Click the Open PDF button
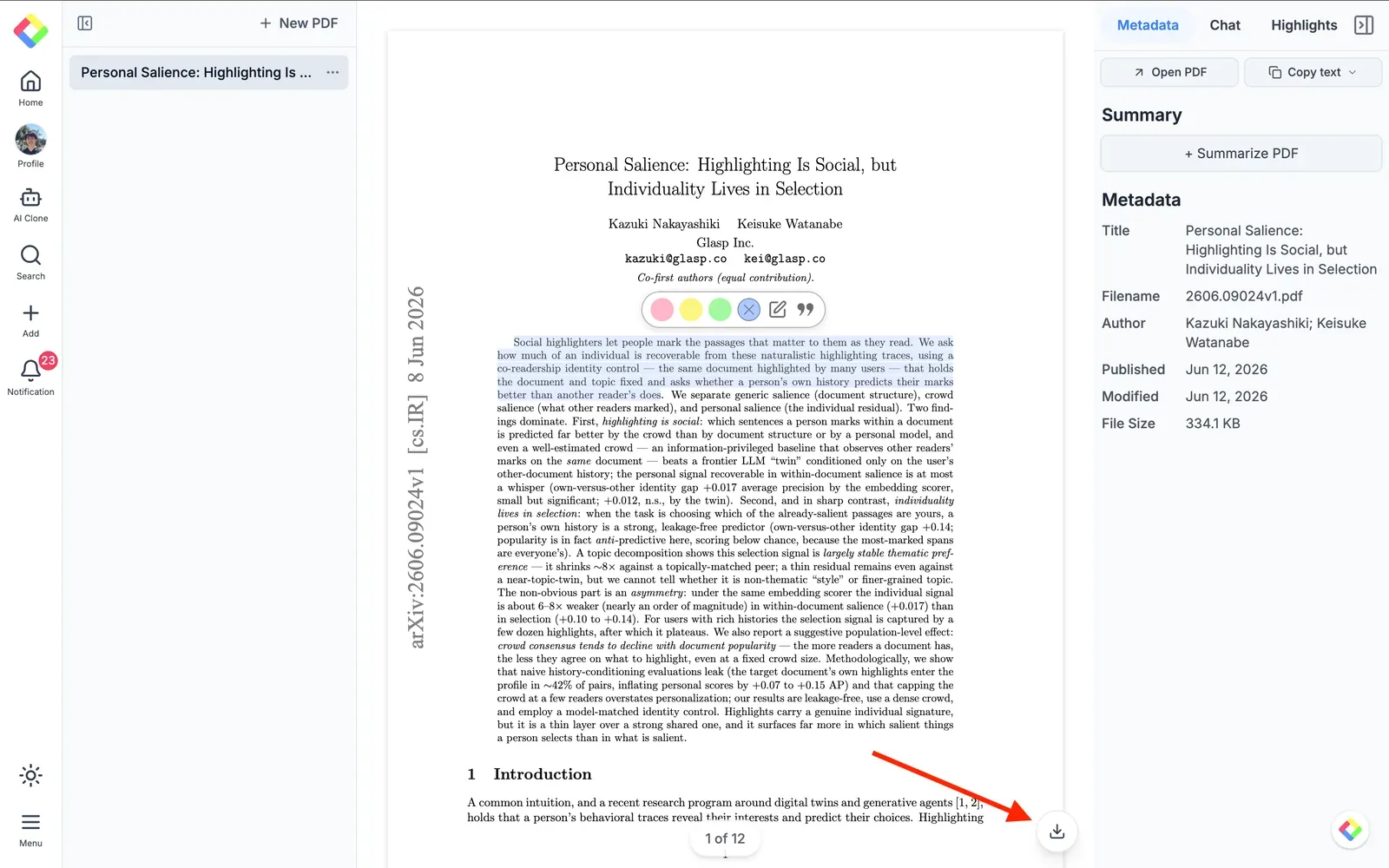Viewport: 1389px width, 868px height. click(1169, 72)
